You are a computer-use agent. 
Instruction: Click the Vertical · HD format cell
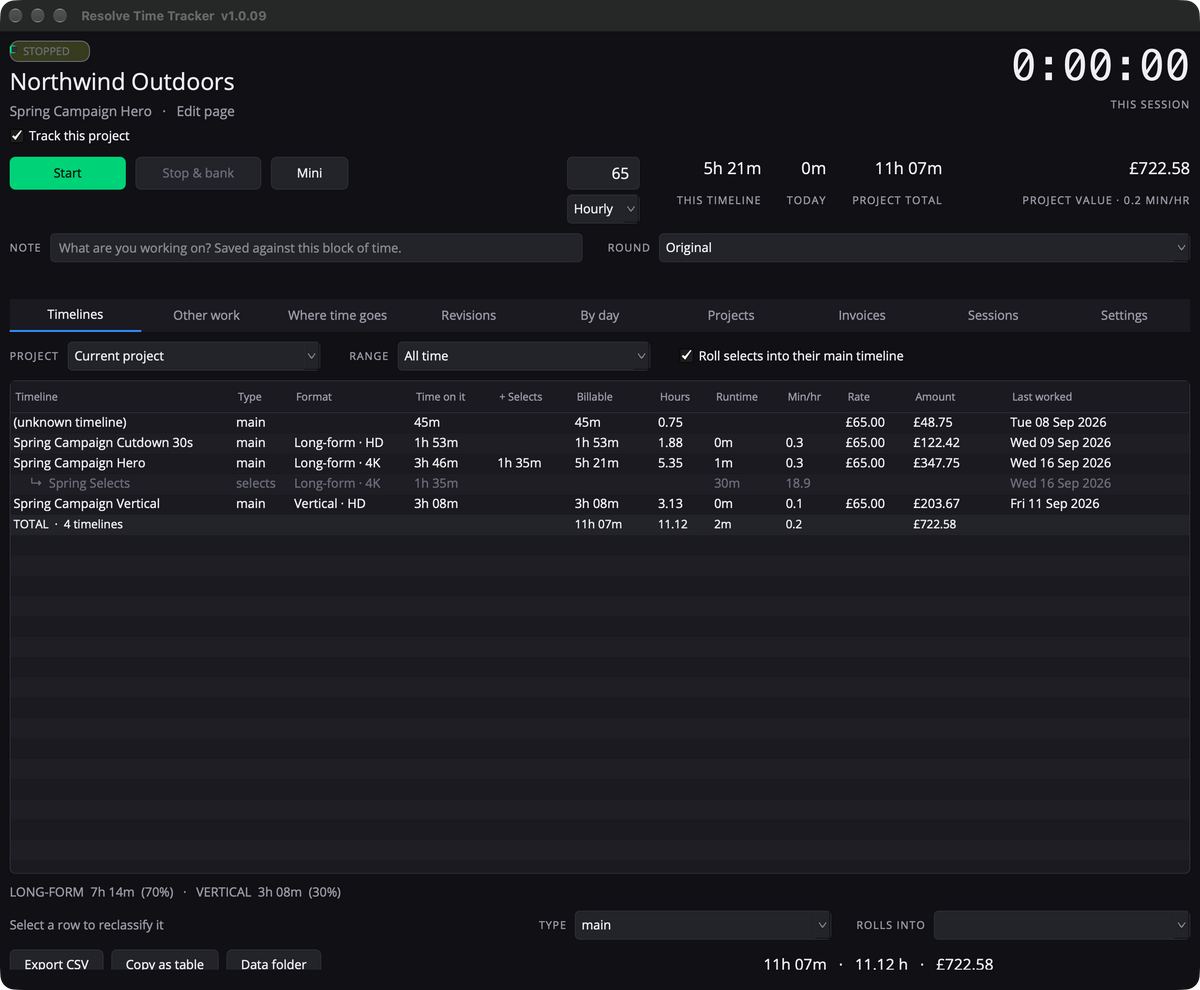330,503
